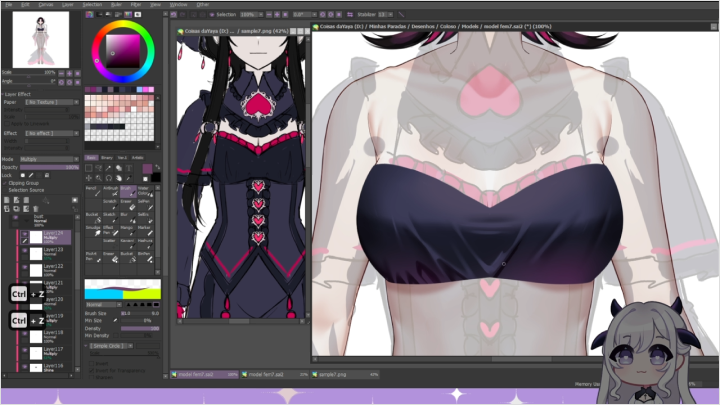Hide Layer117 with its eye icon
Image resolution: width=720 pixels, height=405 pixels.
point(24,350)
